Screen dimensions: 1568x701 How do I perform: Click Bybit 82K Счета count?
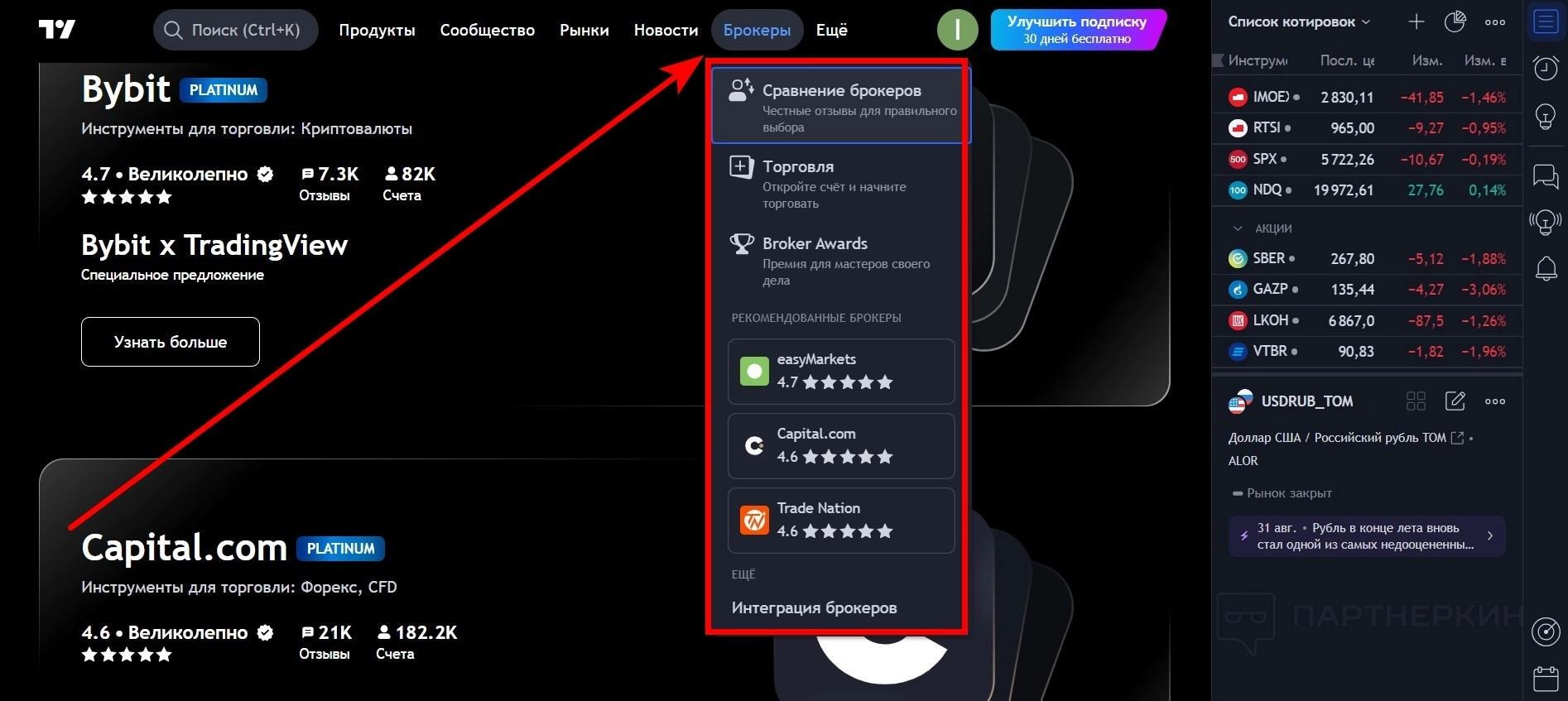(x=409, y=184)
